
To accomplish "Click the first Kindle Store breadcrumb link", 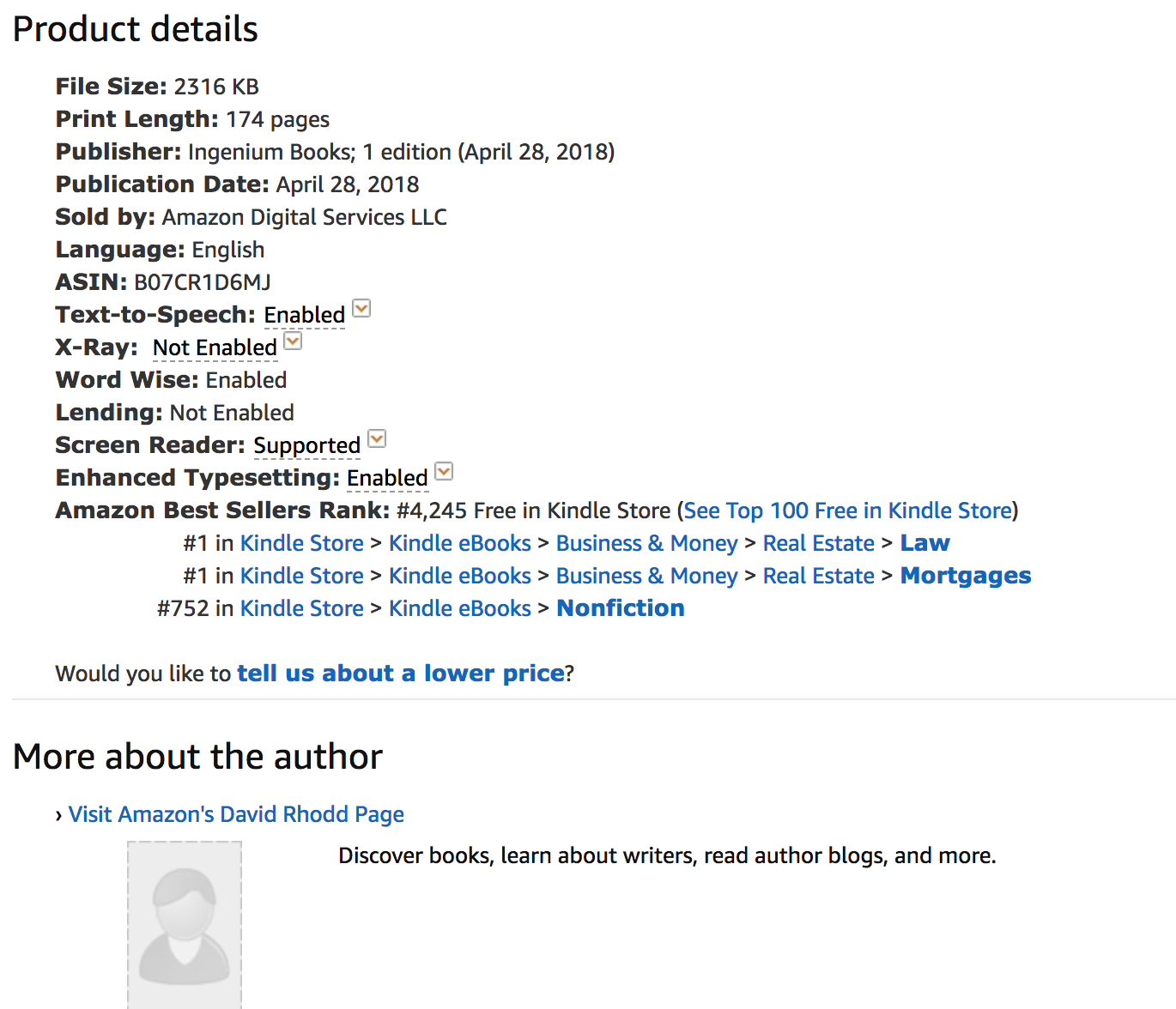I will click(301, 542).
